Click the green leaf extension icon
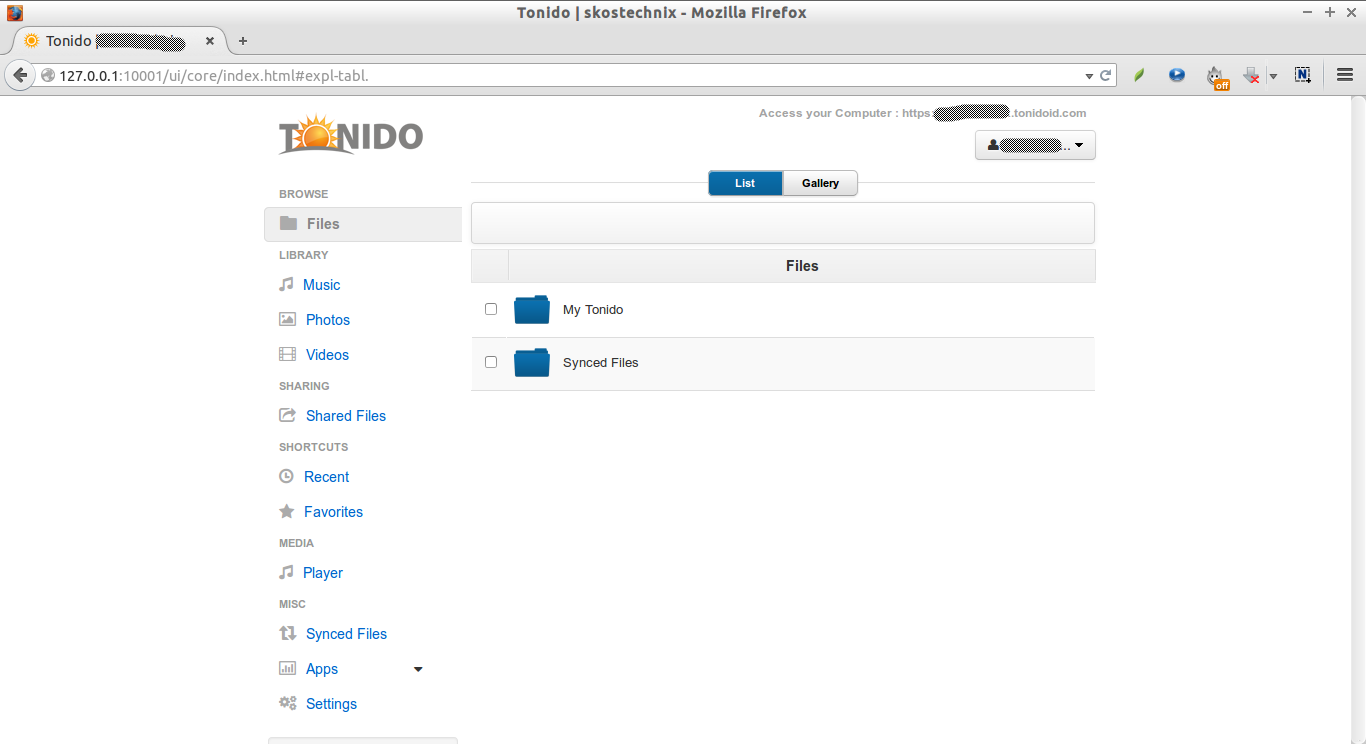This screenshot has height=744, width=1366. point(1138,75)
